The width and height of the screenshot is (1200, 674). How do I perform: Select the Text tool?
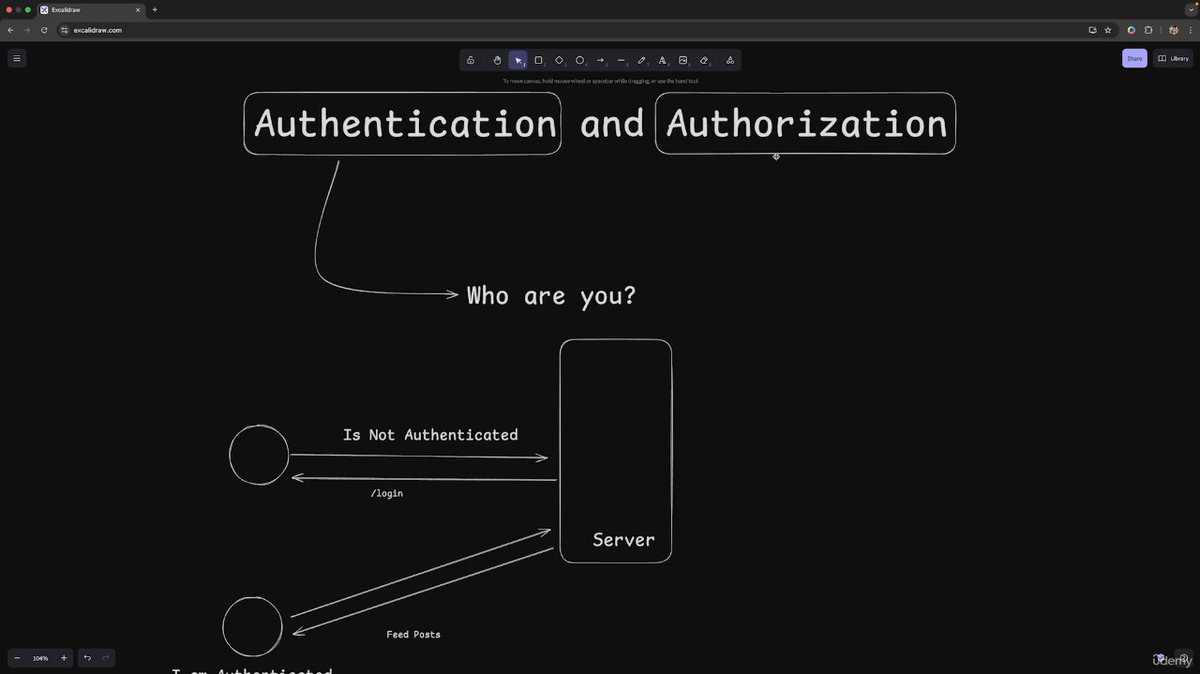pos(663,60)
